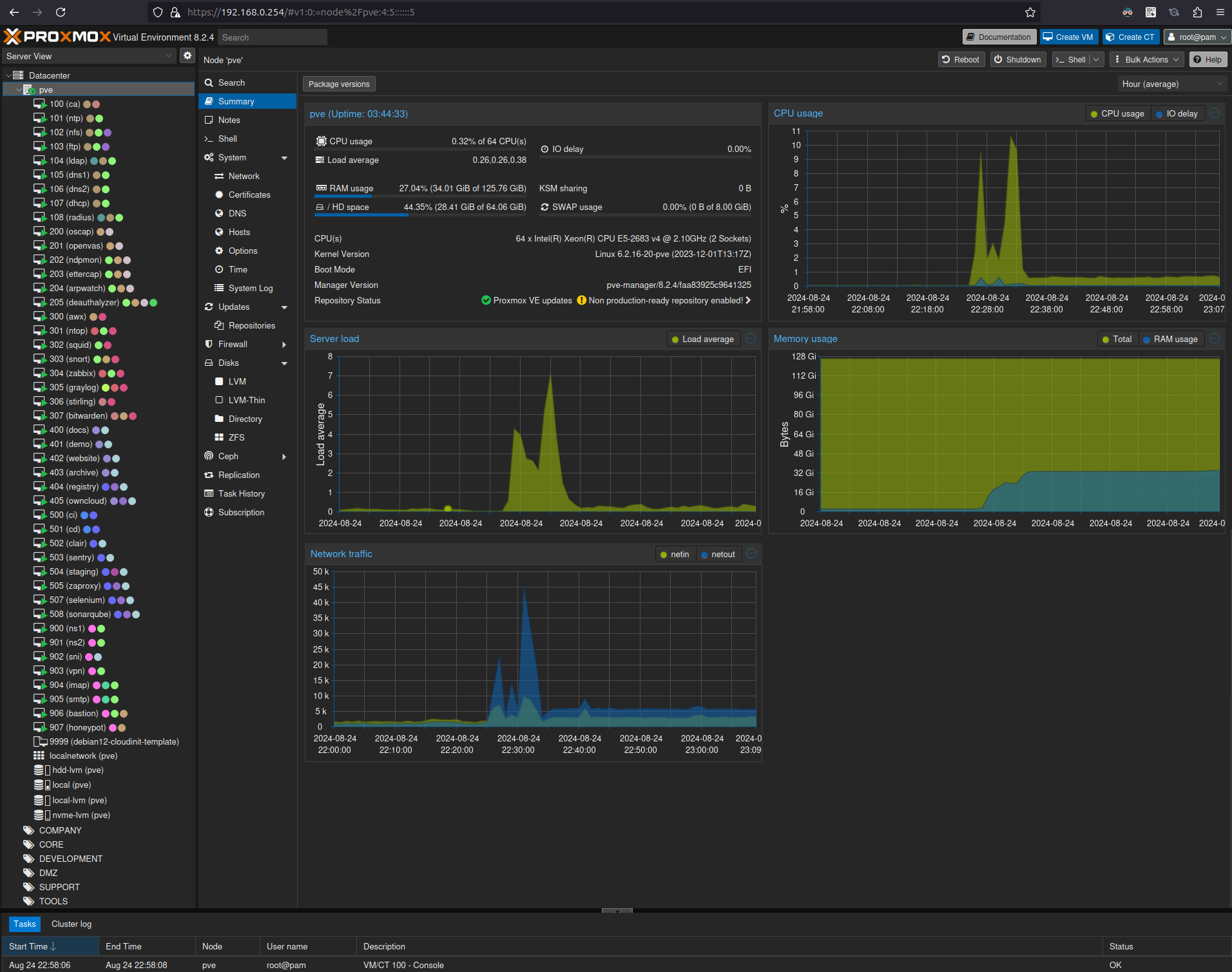The image size is (1232, 972).
Task: Collapse the System menu section
Action: 284,157
